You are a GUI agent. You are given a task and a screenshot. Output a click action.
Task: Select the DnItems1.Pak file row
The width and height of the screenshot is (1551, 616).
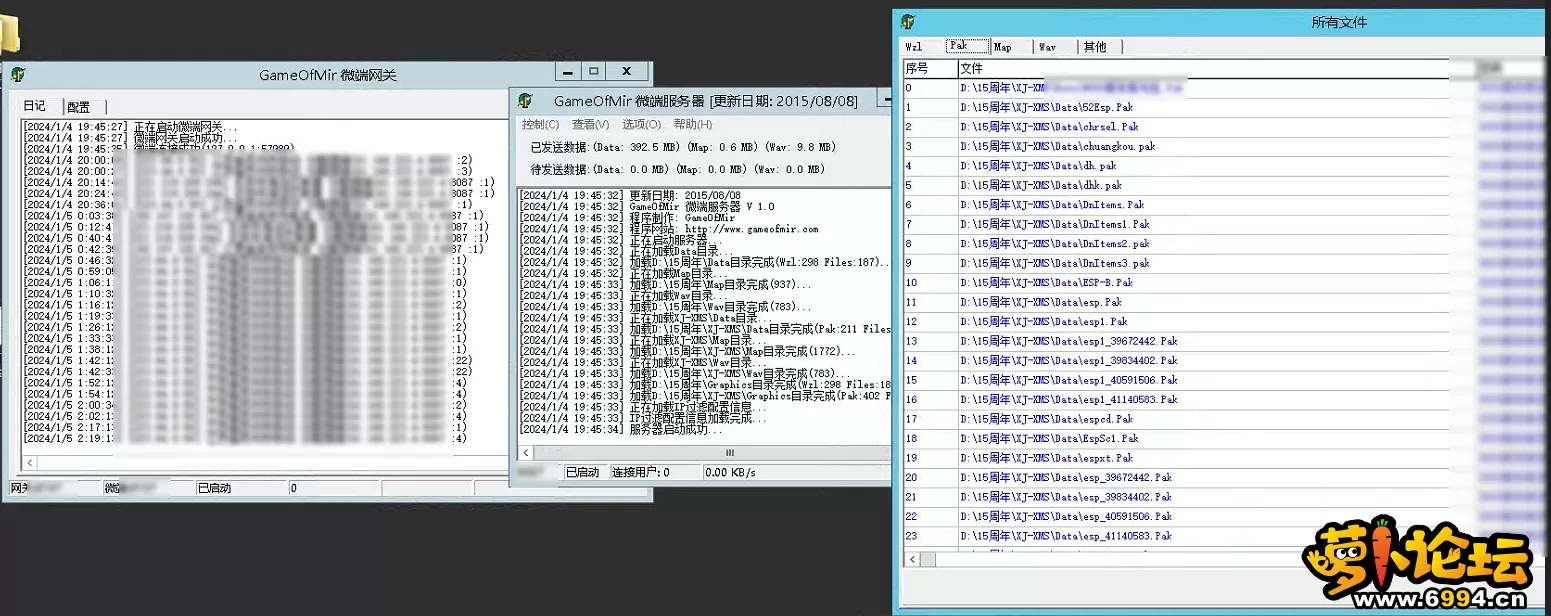tap(1175, 224)
